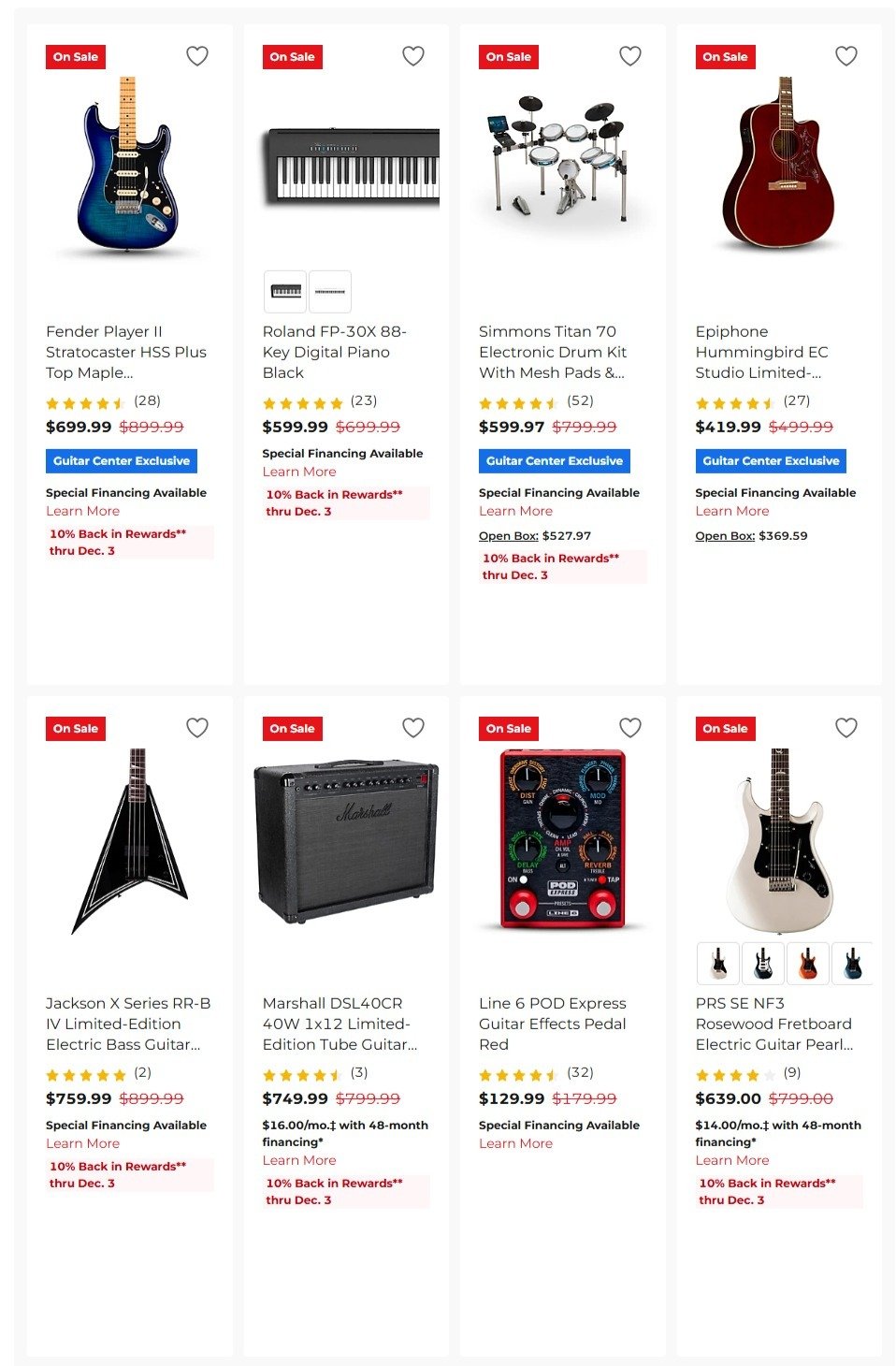Add Line 6 POD Express pedal to wishlist
Screen dimensions: 896x1366
[630, 727]
